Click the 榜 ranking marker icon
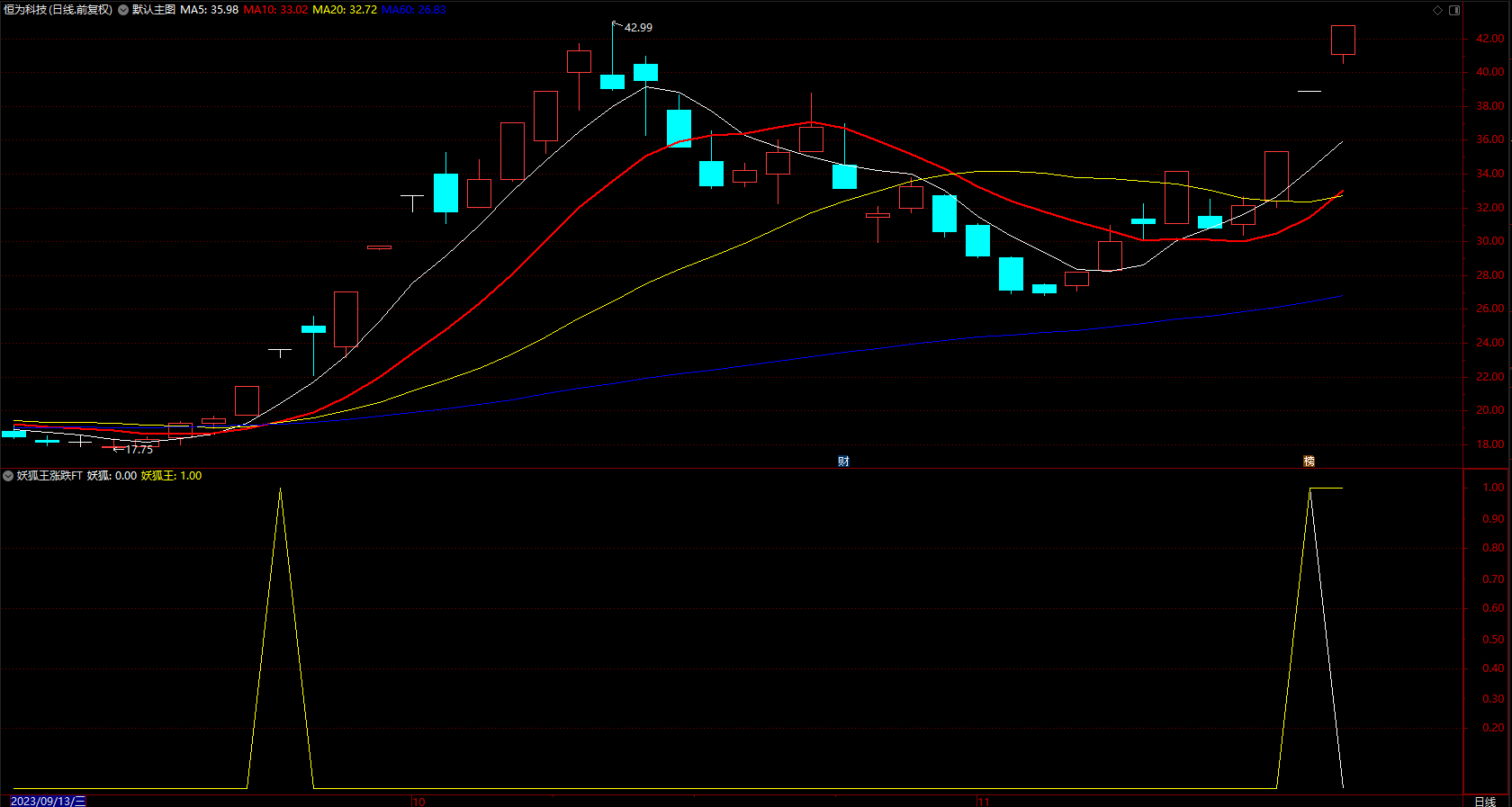 pos(1309,462)
